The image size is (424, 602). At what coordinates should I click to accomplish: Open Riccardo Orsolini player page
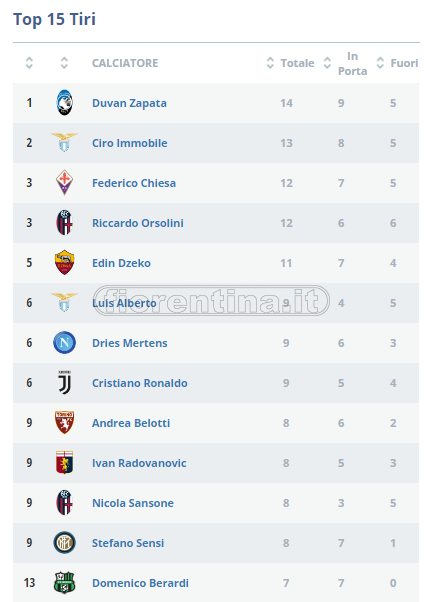pos(137,223)
